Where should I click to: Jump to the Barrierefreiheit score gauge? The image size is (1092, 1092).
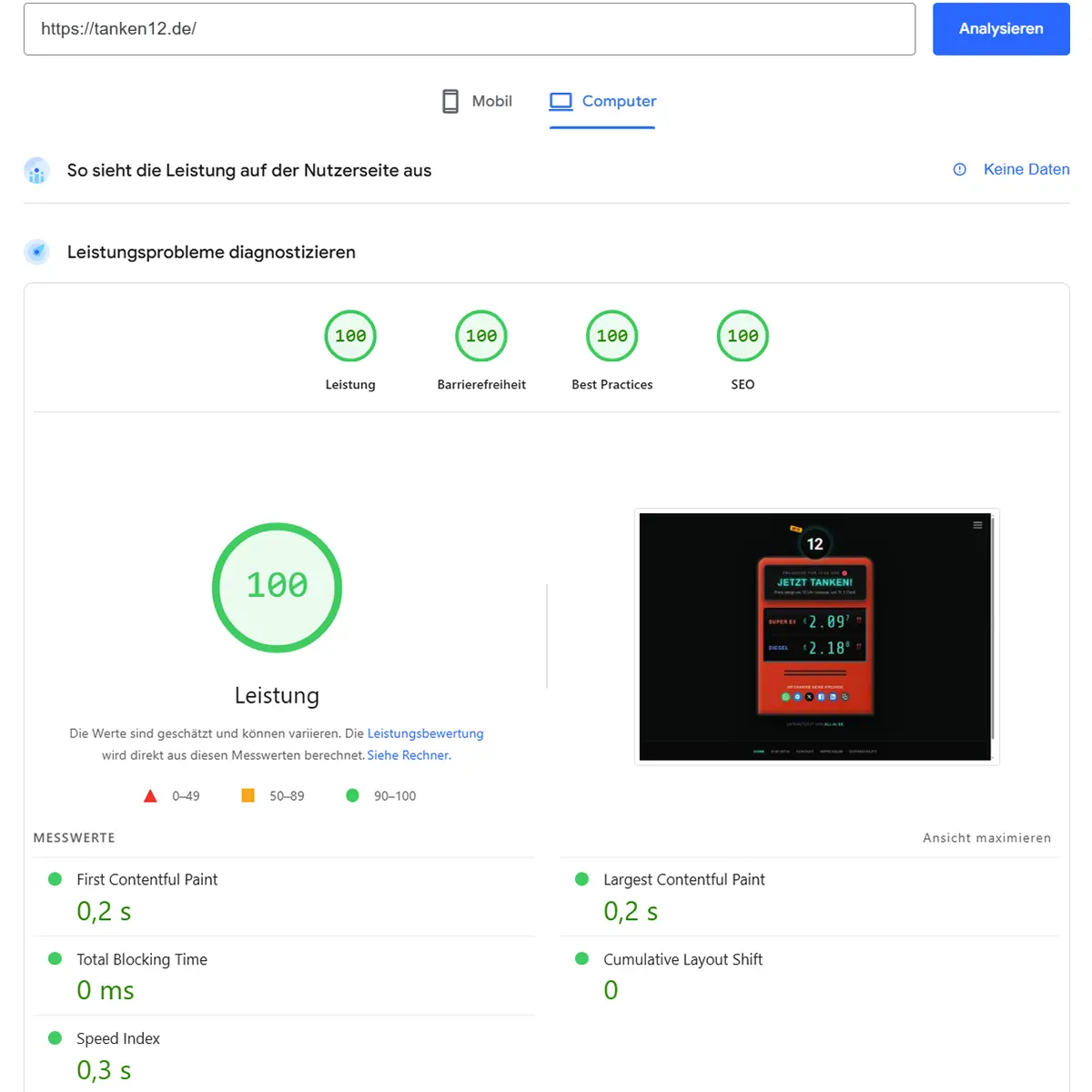click(x=481, y=337)
